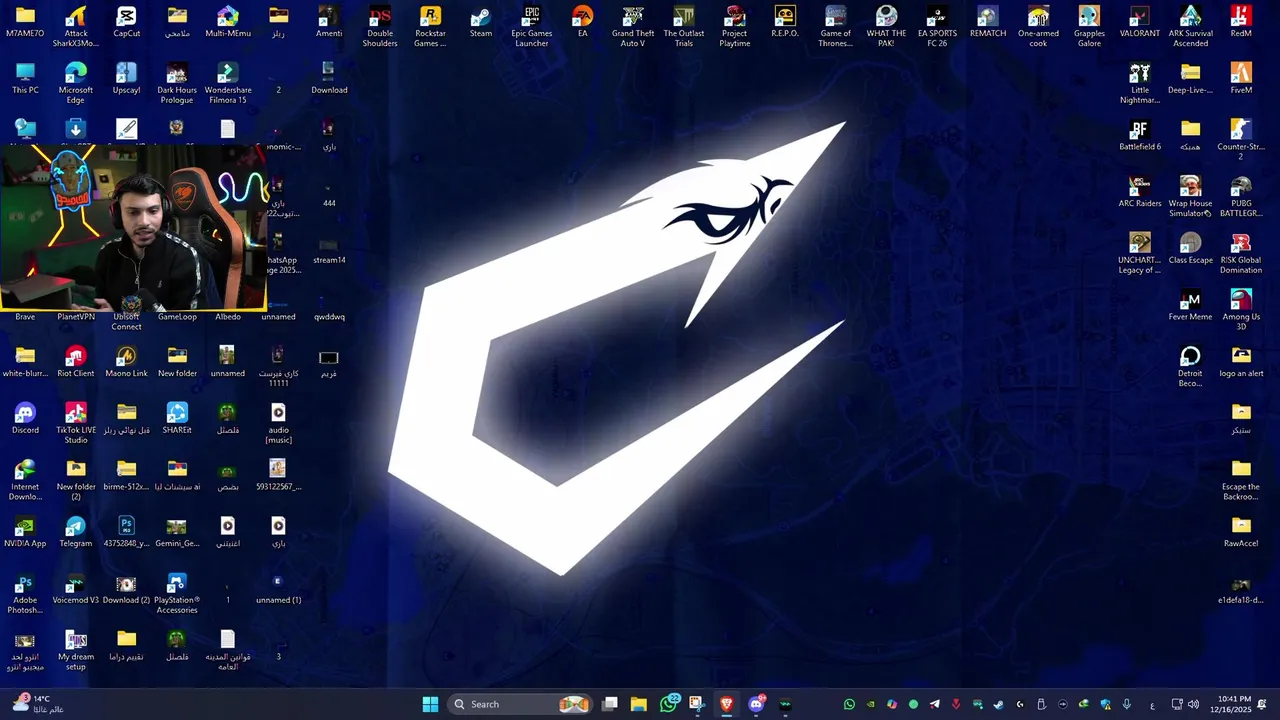1280x720 pixels.
Task: Open the REMATCH game icon
Action: tap(988, 22)
